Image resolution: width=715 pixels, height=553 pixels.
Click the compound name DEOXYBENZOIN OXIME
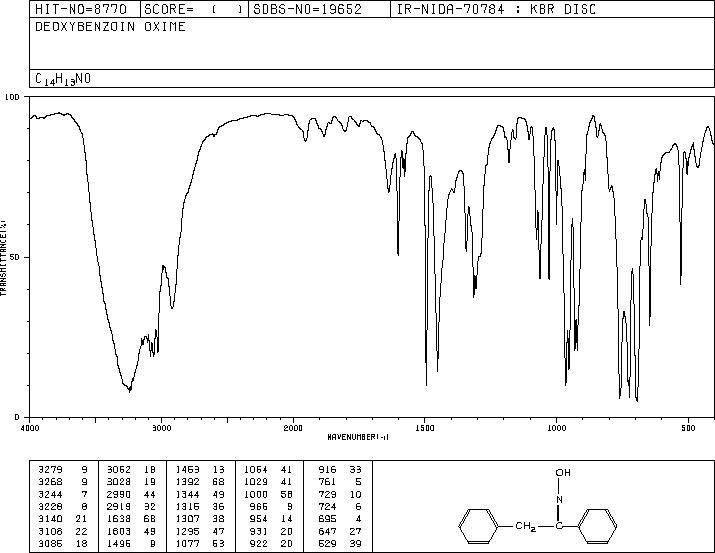[x=110, y=26]
